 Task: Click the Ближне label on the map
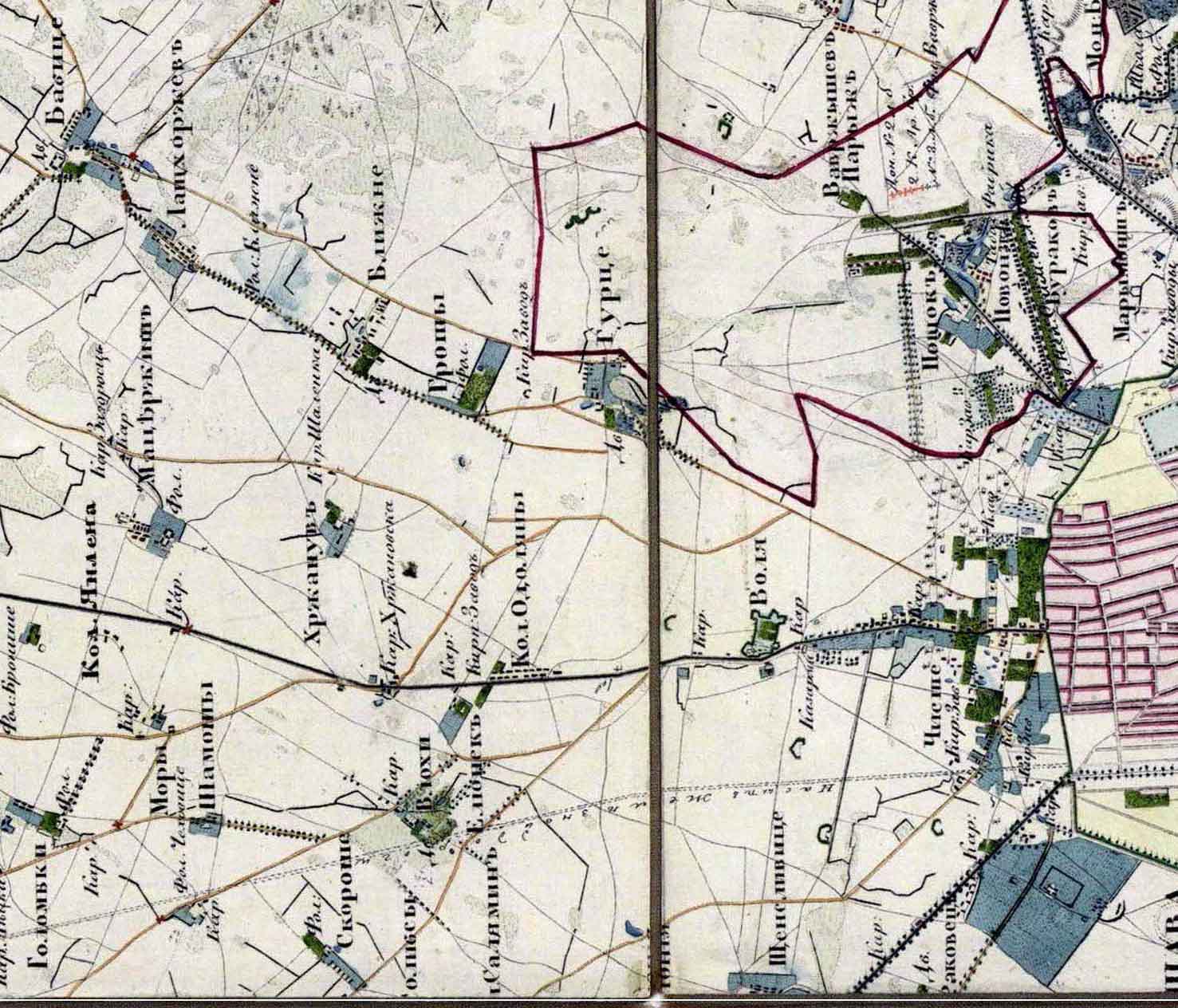(377, 223)
